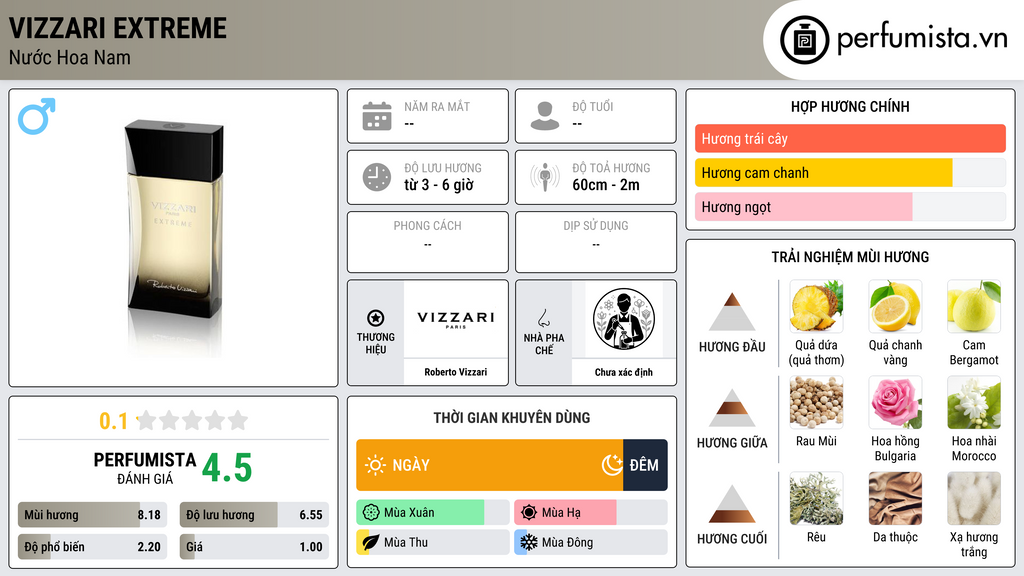Click the Độ lưu hương 6.55 score bar
Image resolution: width=1024 pixels, height=576 pixels.
click(x=254, y=515)
